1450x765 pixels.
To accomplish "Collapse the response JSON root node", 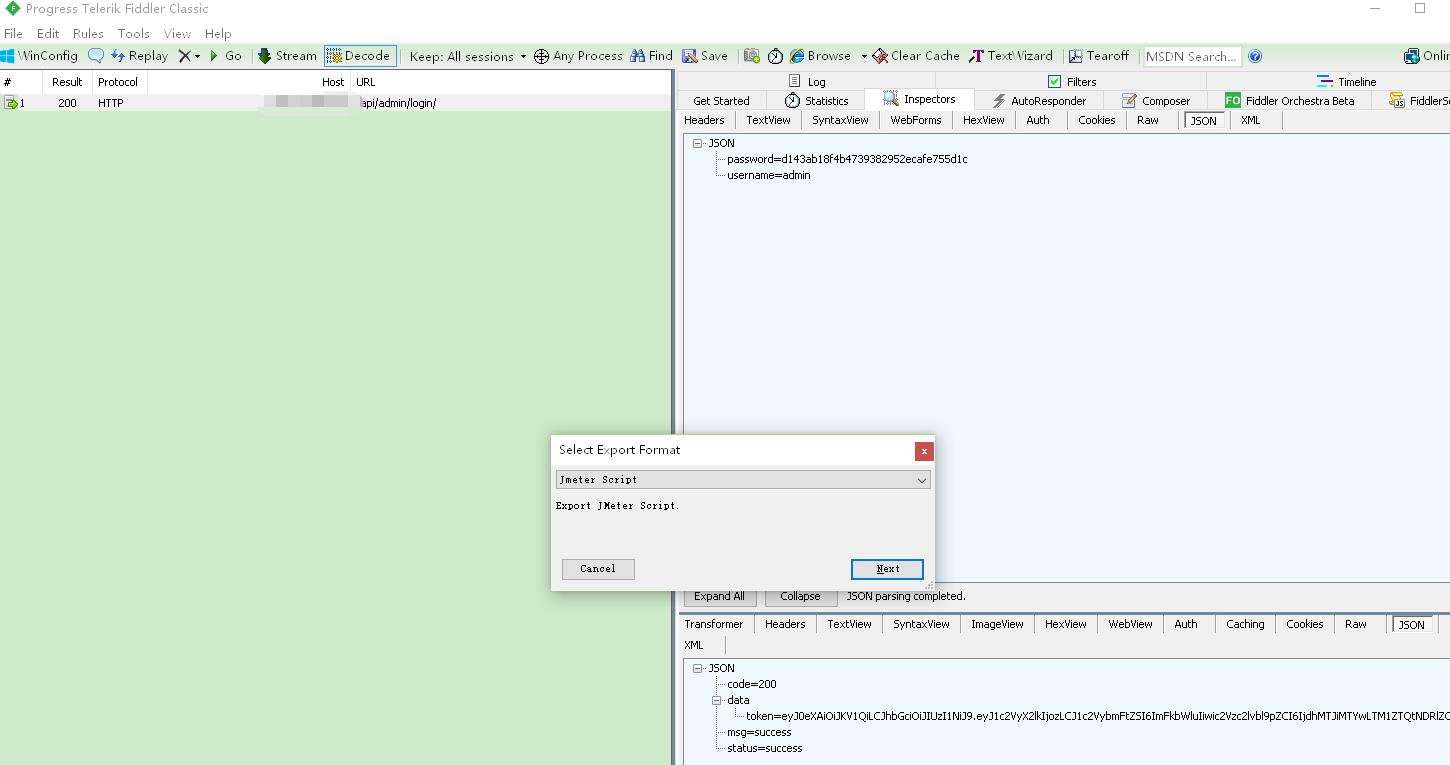I will point(698,668).
